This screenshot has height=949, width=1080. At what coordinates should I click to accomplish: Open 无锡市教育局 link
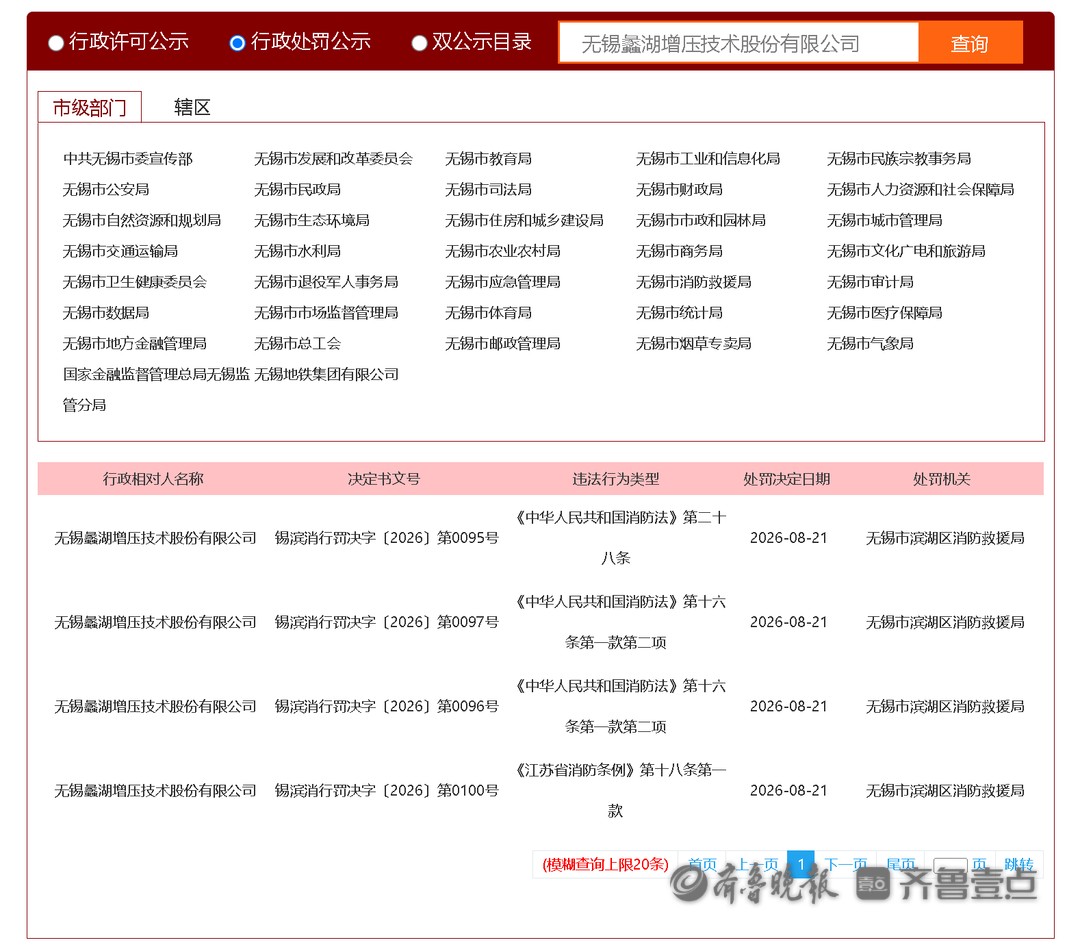click(x=488, y=159)
